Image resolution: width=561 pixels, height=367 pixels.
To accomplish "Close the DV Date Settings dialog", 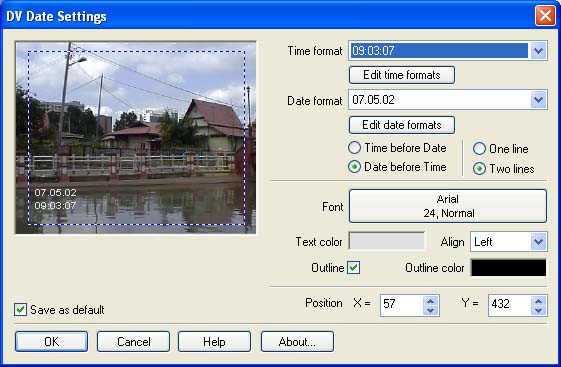I will (545, 16).
